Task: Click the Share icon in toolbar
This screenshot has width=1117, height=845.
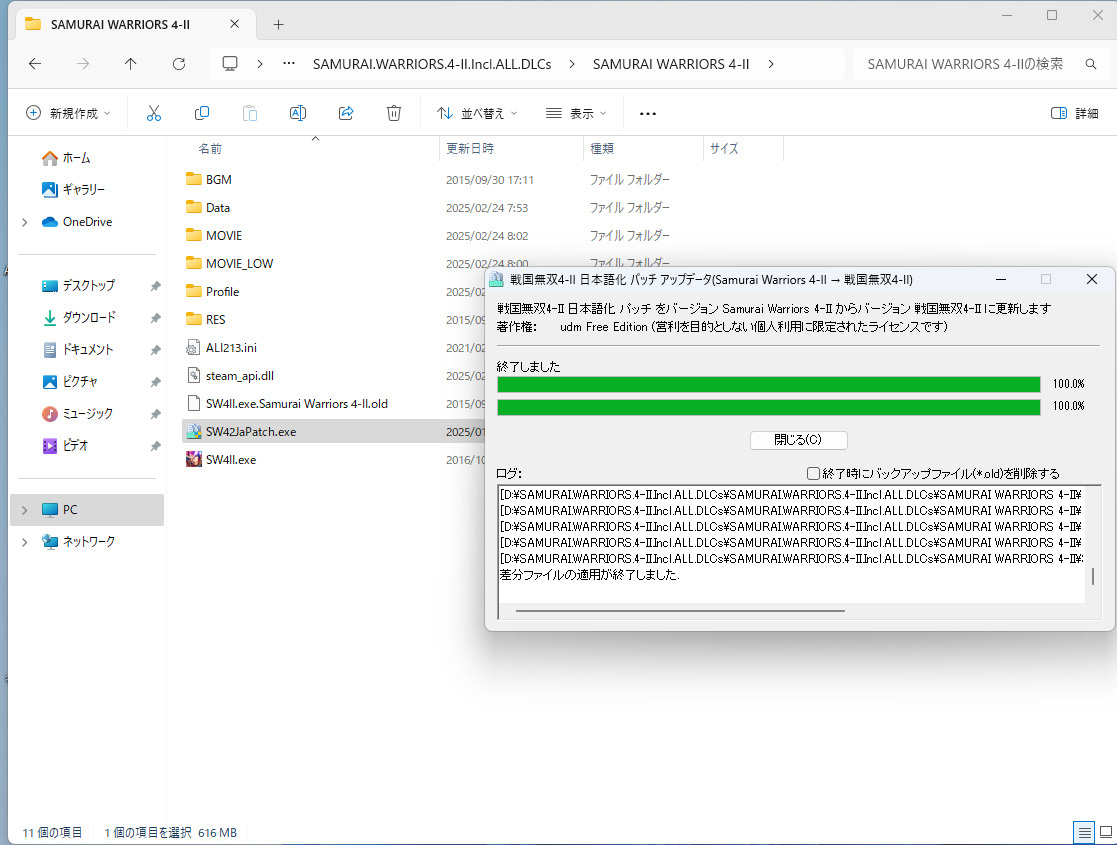Action: pyautogui.click(x=346, y=113)
